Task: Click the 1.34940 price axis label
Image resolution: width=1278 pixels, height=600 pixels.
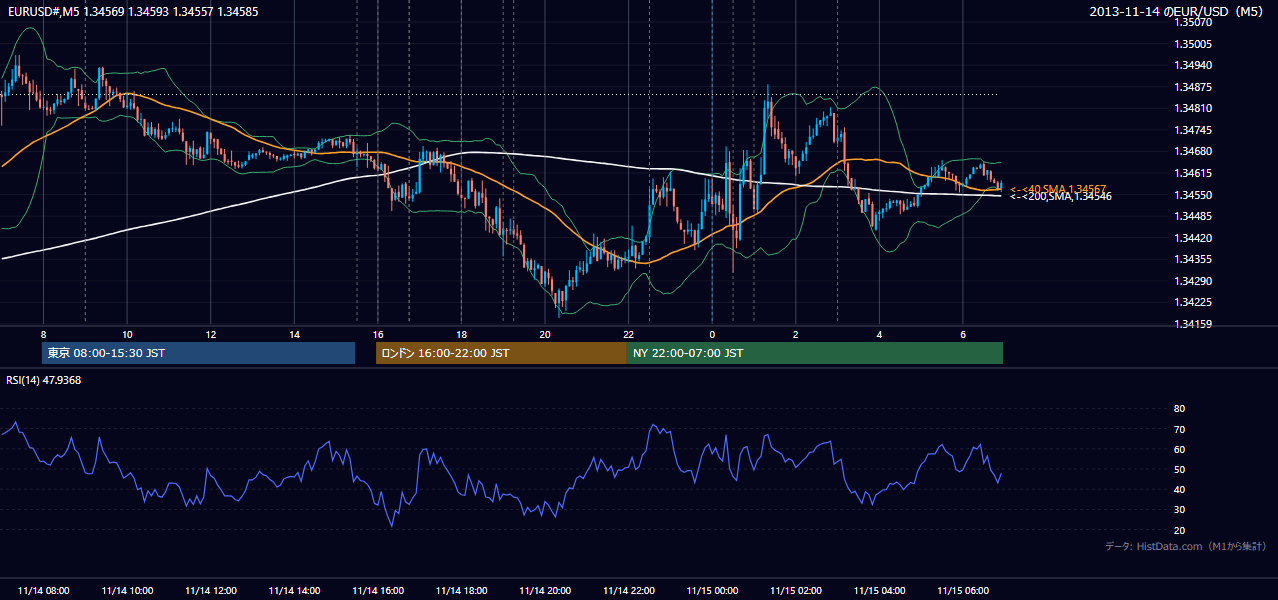Action: [1192, 65]
